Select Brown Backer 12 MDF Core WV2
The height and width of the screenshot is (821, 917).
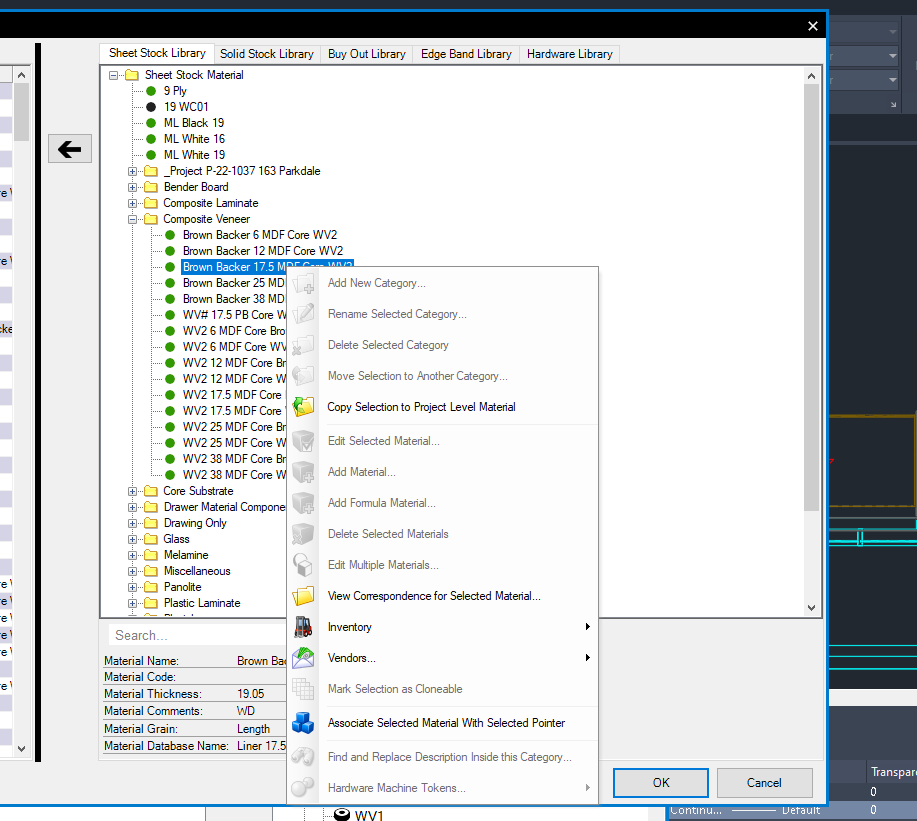(263, 251)
